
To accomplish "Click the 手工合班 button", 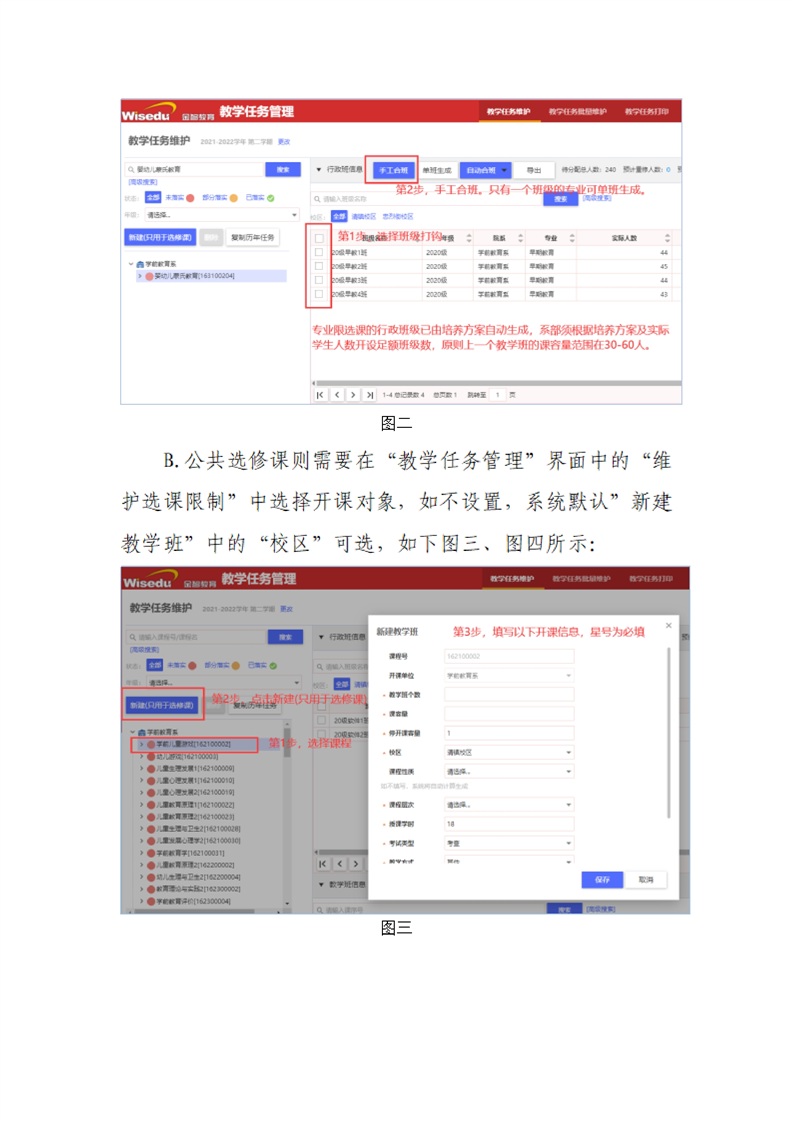I will pos(391,171).
